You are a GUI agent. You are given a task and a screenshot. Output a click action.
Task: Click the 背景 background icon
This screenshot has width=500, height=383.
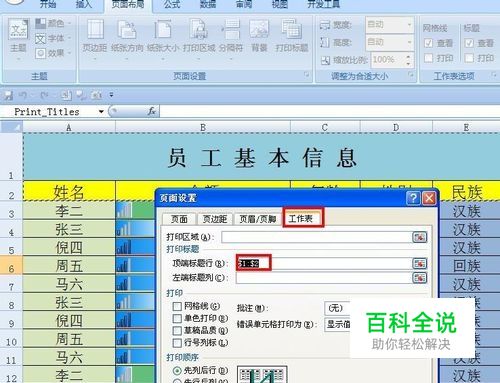(259, 30)
